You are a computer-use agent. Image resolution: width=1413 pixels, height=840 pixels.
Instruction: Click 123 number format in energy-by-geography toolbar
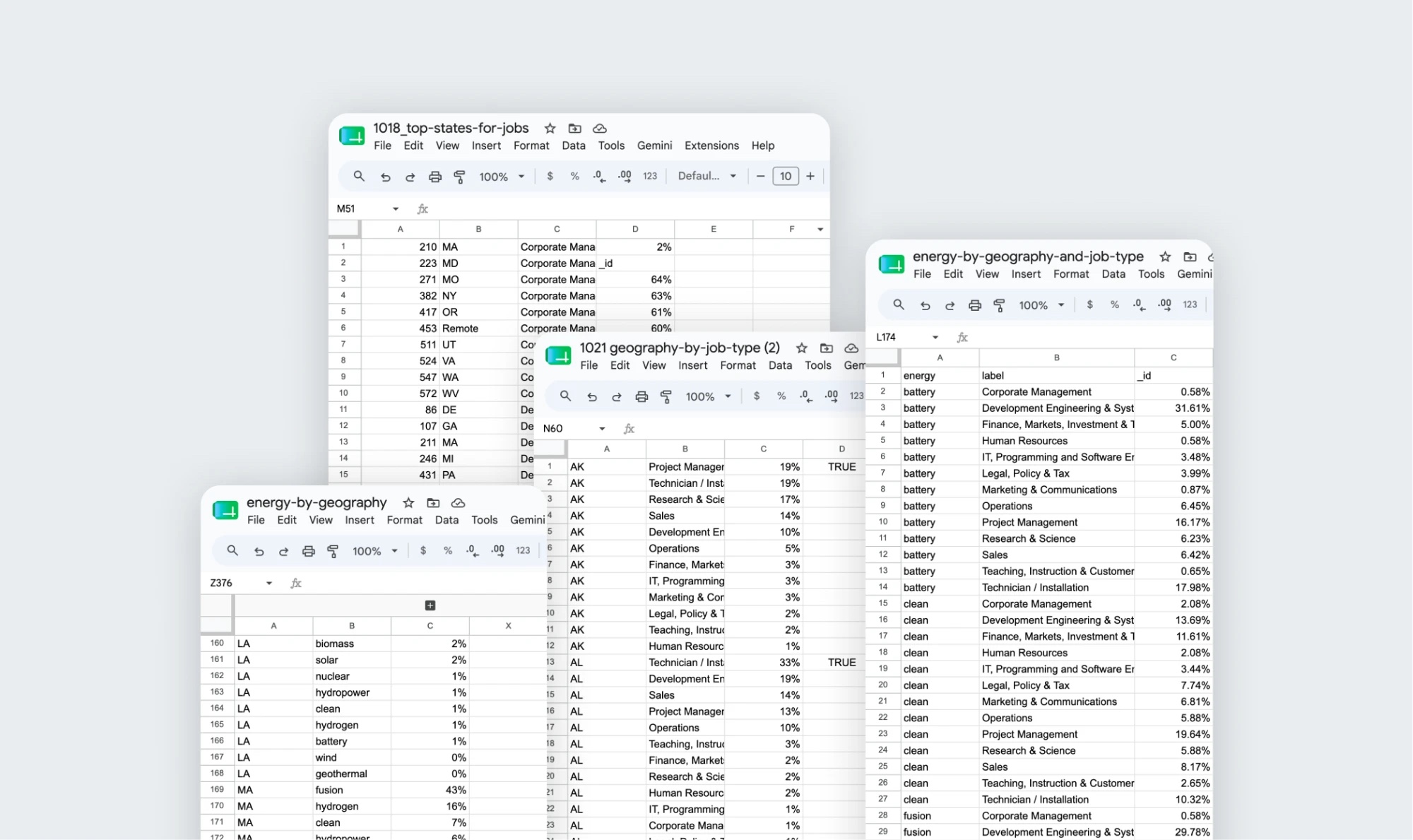tap(523, 550)
